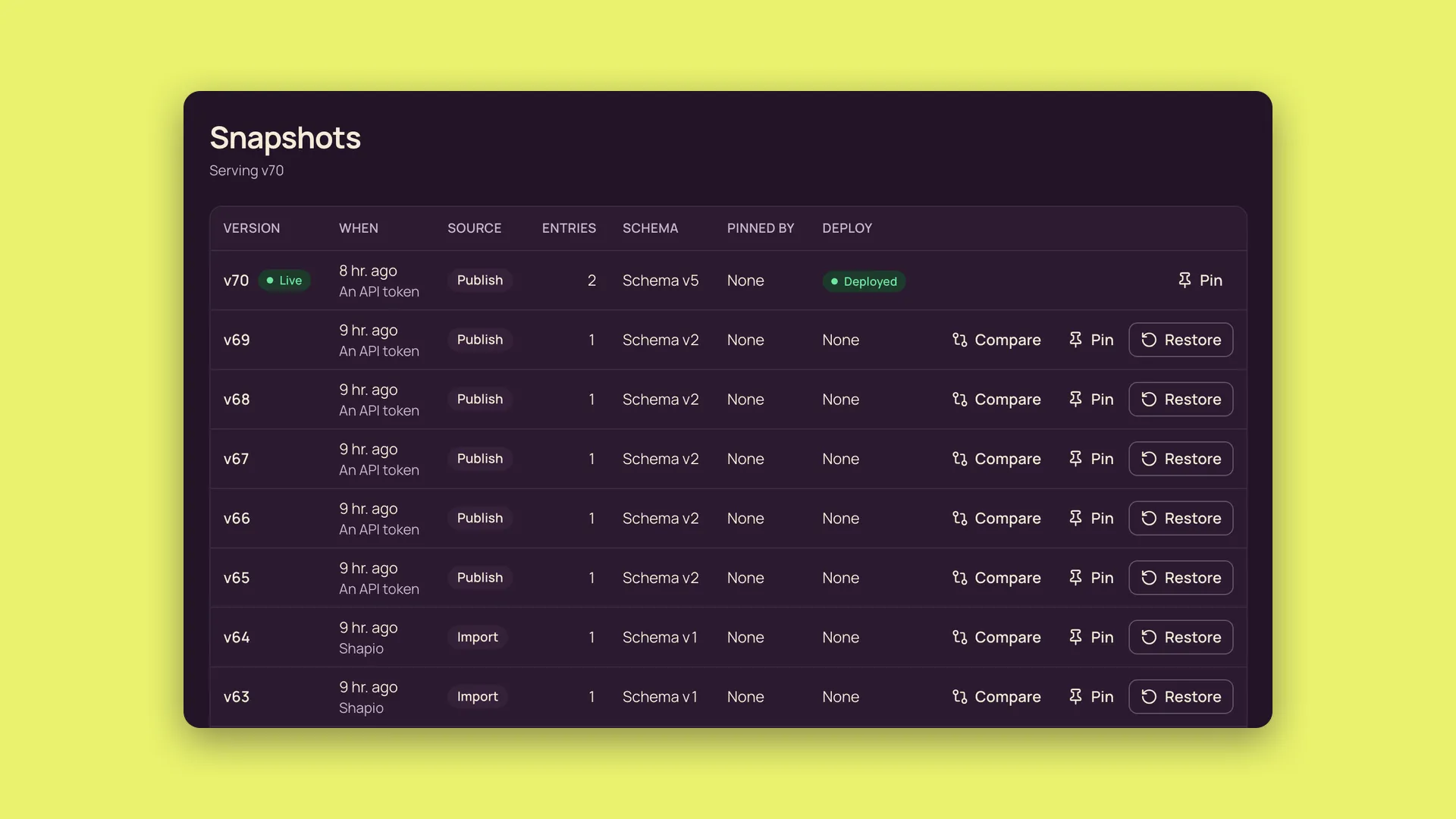Click the Publish source tag on v68
The image size is (1456, 819).
pos(480,400)
